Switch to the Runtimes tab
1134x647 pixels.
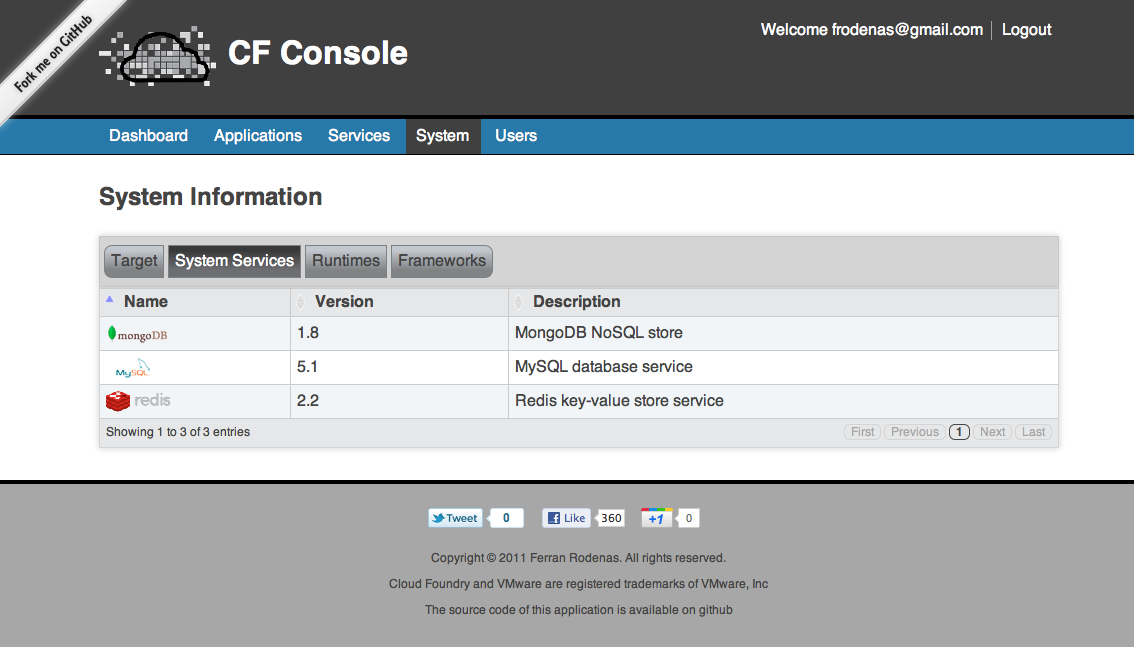coord(346,261)
